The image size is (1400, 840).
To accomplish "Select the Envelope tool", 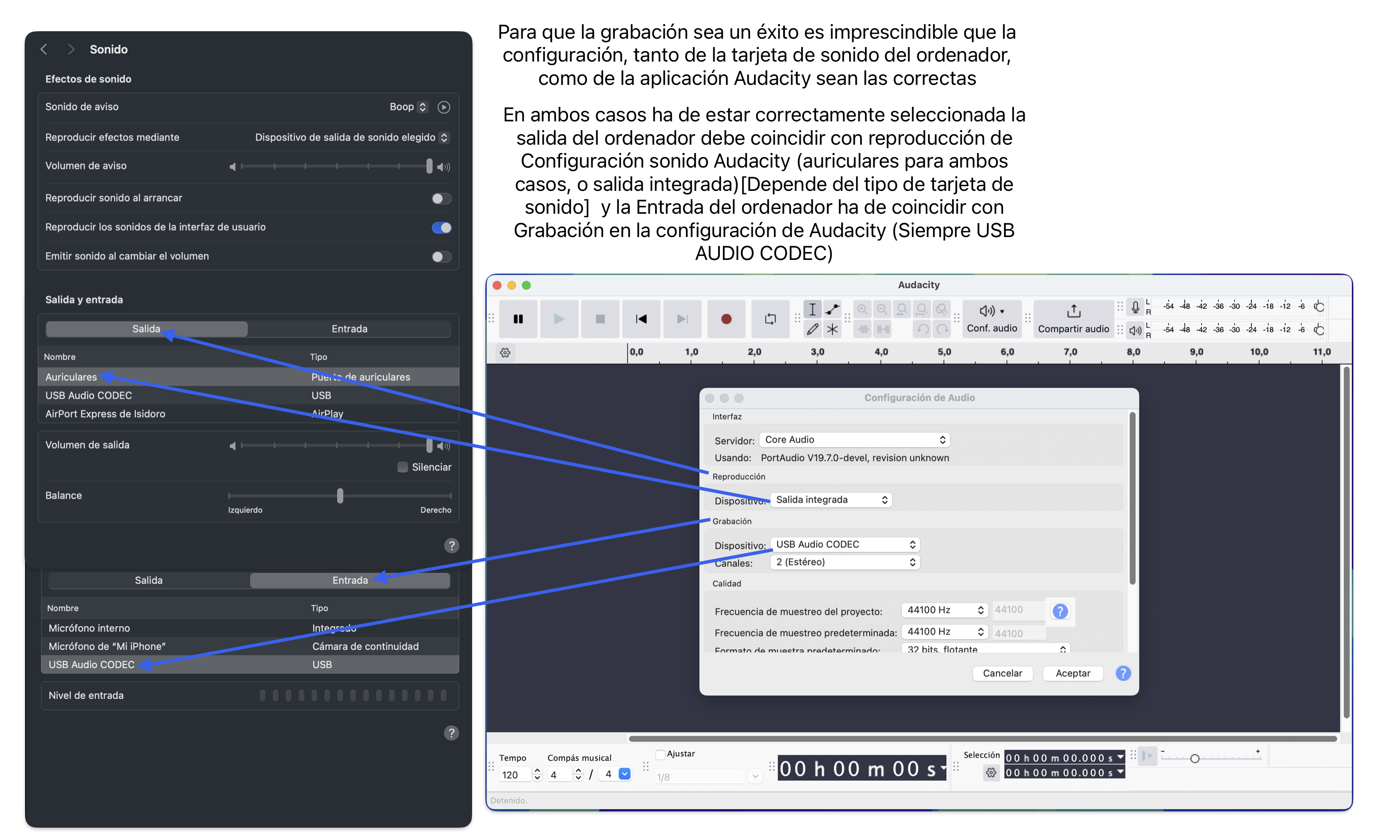I will coord(832,309).
